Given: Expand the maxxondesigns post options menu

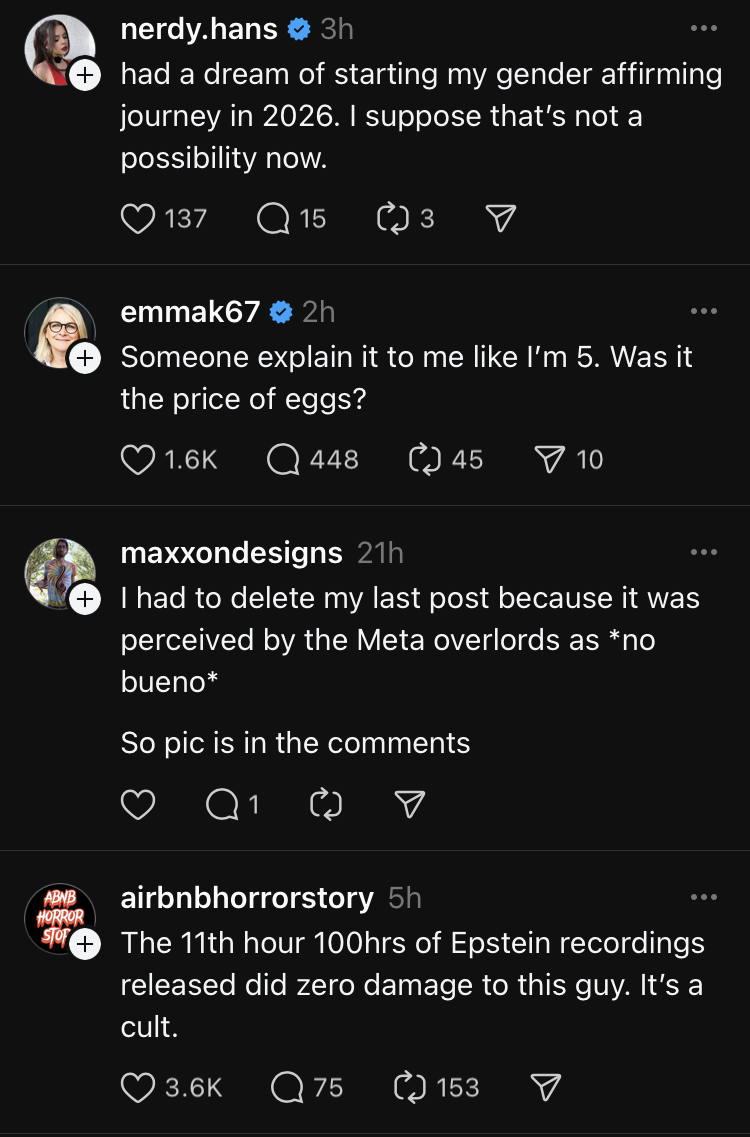Looking at the screenshot, I should point(704,552).
